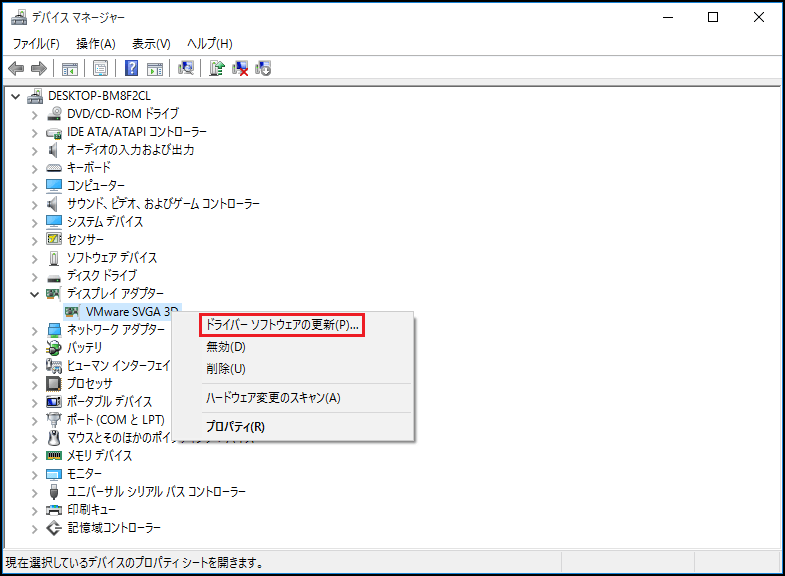Open the Properties sheet toolbar icon
The width and height of the screenshot is (785, 576).
coord(101,69)
